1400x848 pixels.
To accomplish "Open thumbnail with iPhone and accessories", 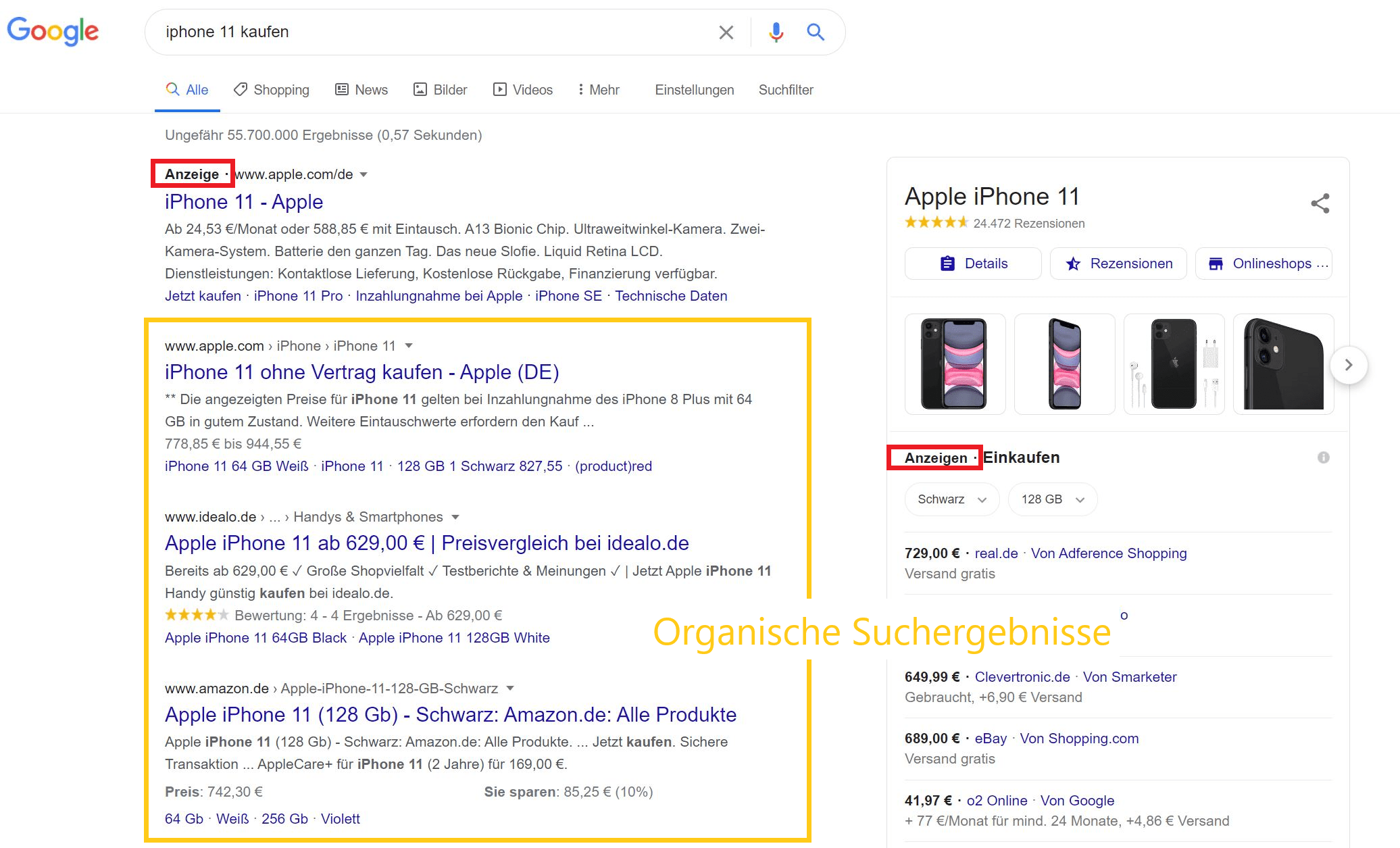I will (1174, 364).
